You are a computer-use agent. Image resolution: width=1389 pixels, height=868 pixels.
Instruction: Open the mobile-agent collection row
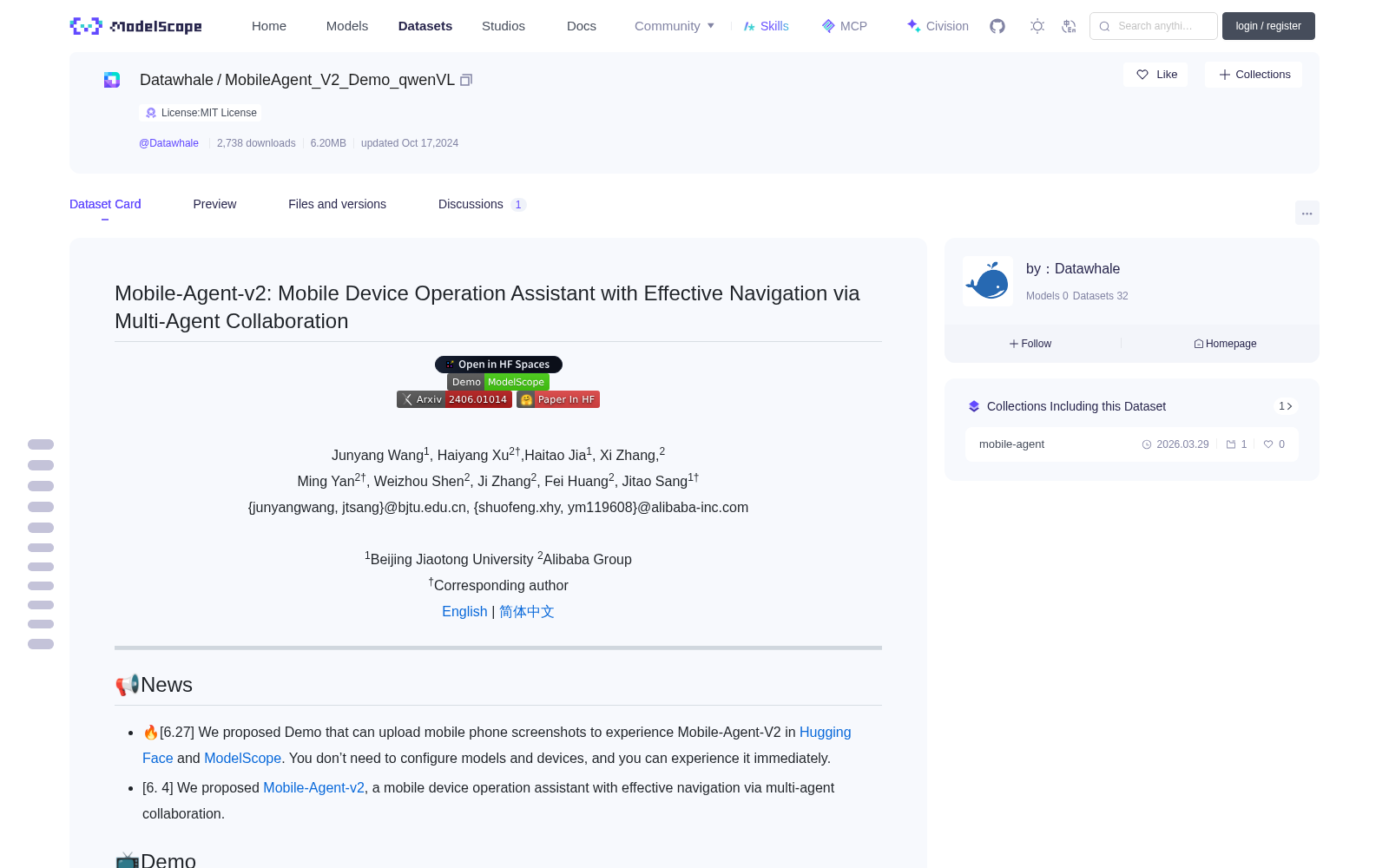(1132, 444)
